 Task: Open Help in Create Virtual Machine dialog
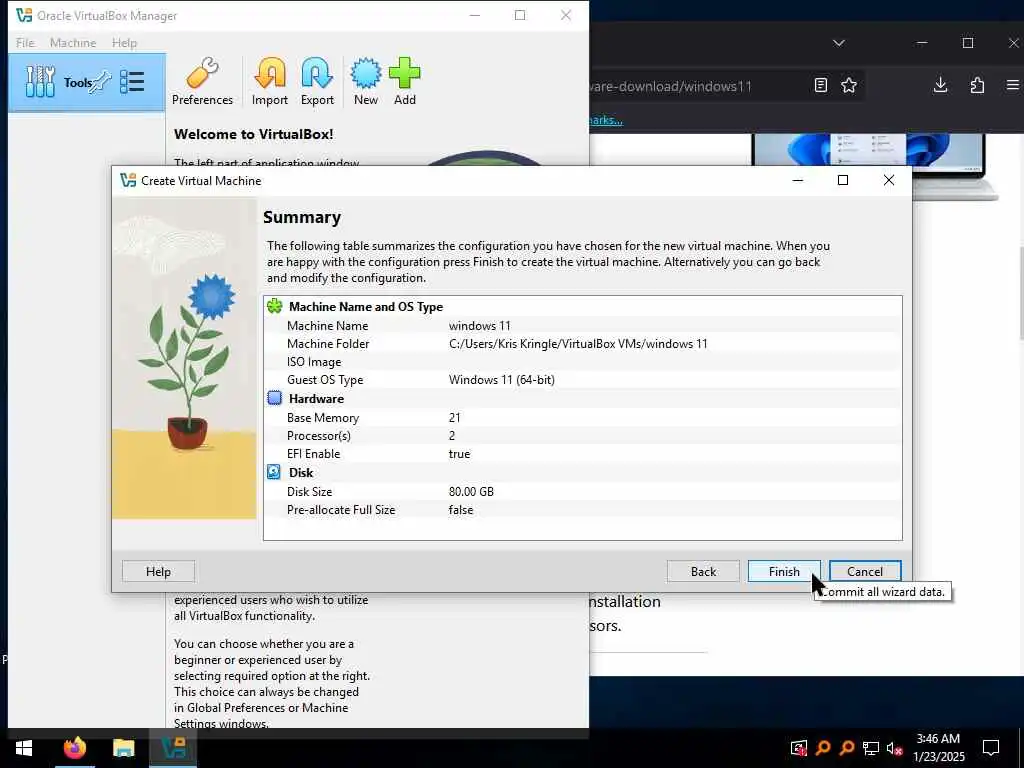(x=158, y=571)
